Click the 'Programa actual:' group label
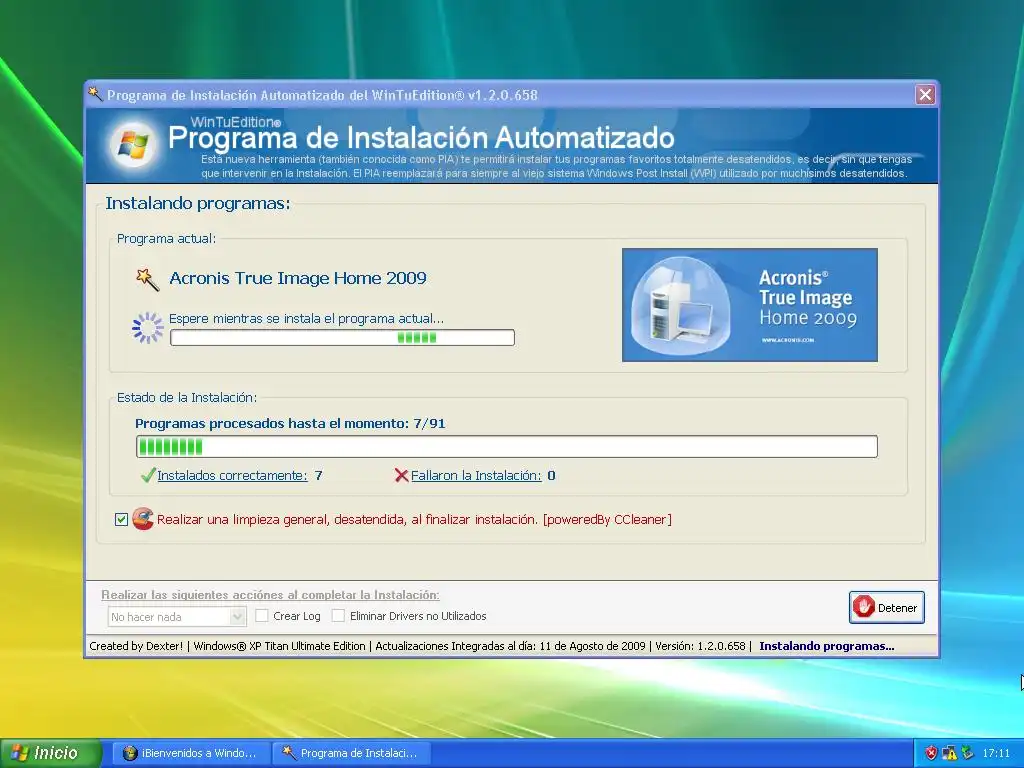Viewport: 1024px width, 768px height. pyautogui.click(x=166, y=238)
